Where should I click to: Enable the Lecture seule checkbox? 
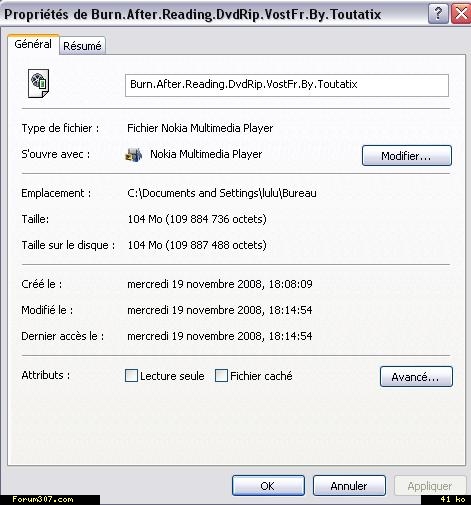(x=131, y=376)
